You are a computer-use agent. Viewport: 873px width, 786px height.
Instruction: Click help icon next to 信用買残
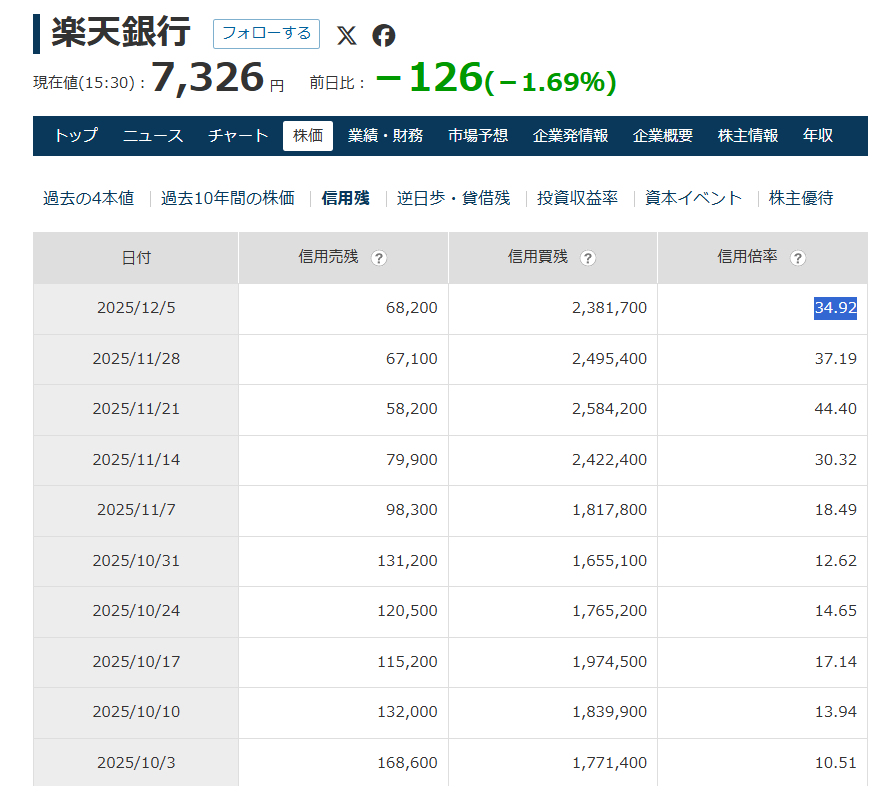point(588,258)
